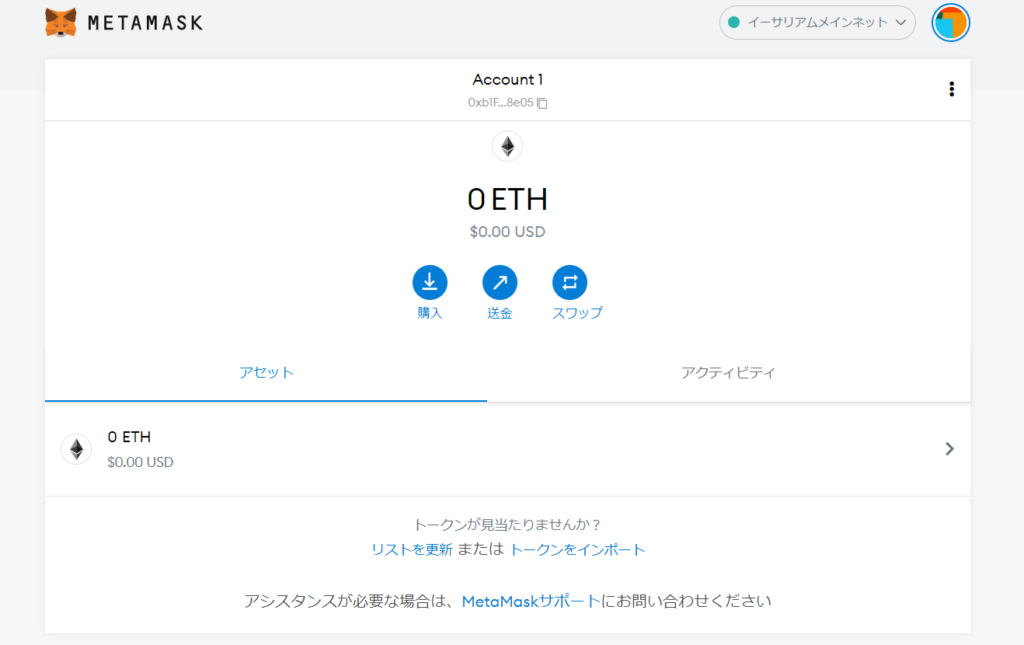Click the $0.00 USD text under the main balance
Image resolution: width=1024 pixels, height=645 pixels.
coord(507,232)
